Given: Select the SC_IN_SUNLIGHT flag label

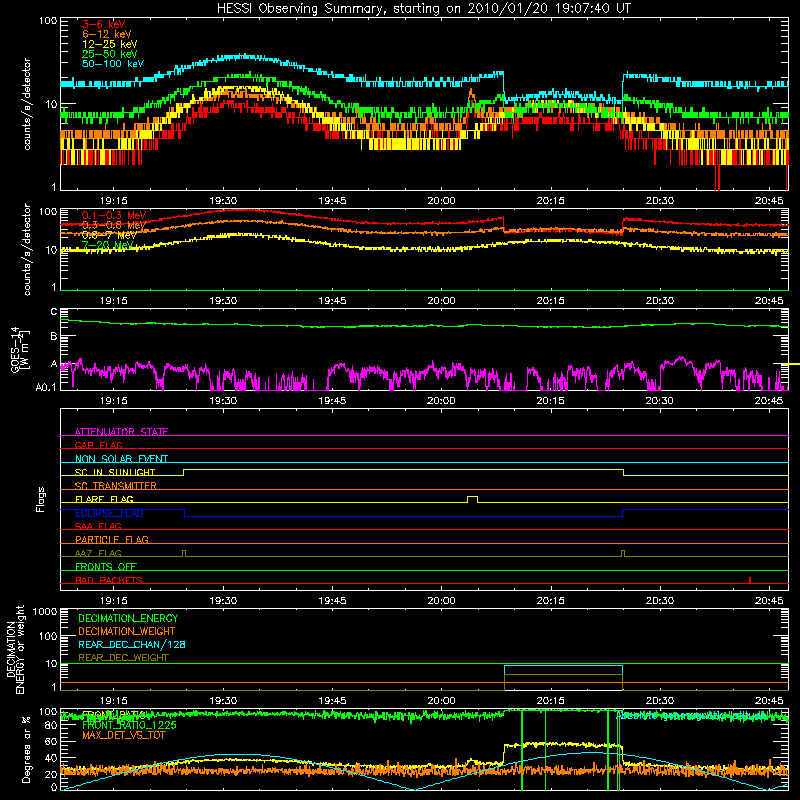Looking at the screenshot, I should point(115,472).
